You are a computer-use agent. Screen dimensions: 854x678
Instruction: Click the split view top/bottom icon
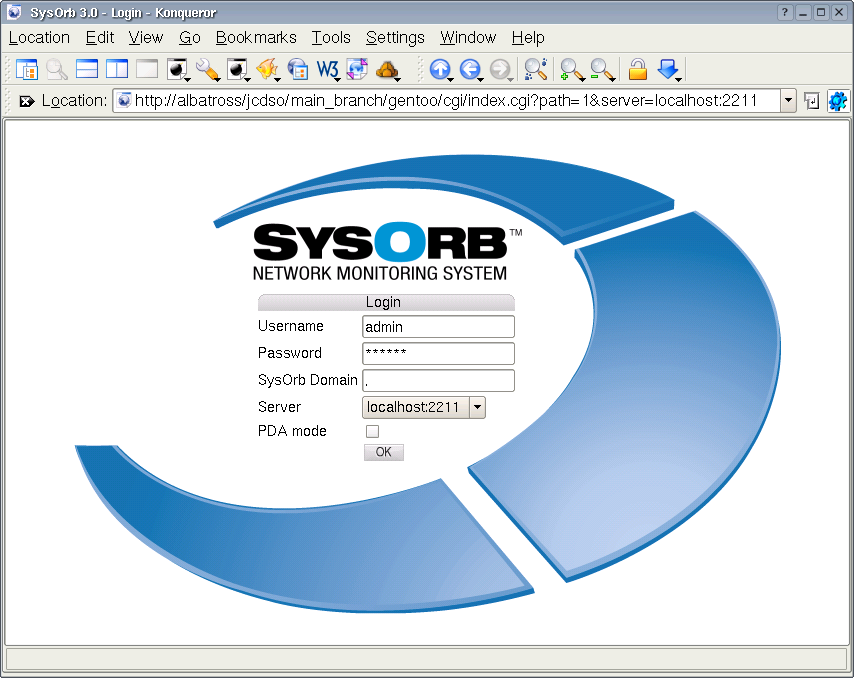(87, 69)
